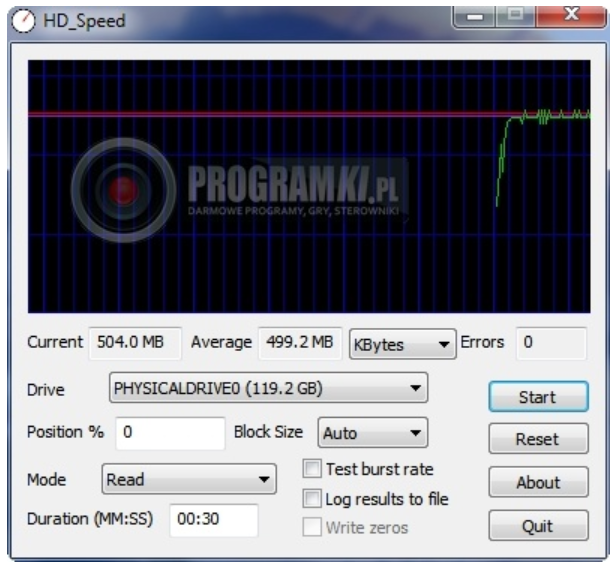Screen dimensions: 615x568
Task: Open the Drive dropdown showing PHYSICALDRIVE0
Action: click(x=269, y=388)
